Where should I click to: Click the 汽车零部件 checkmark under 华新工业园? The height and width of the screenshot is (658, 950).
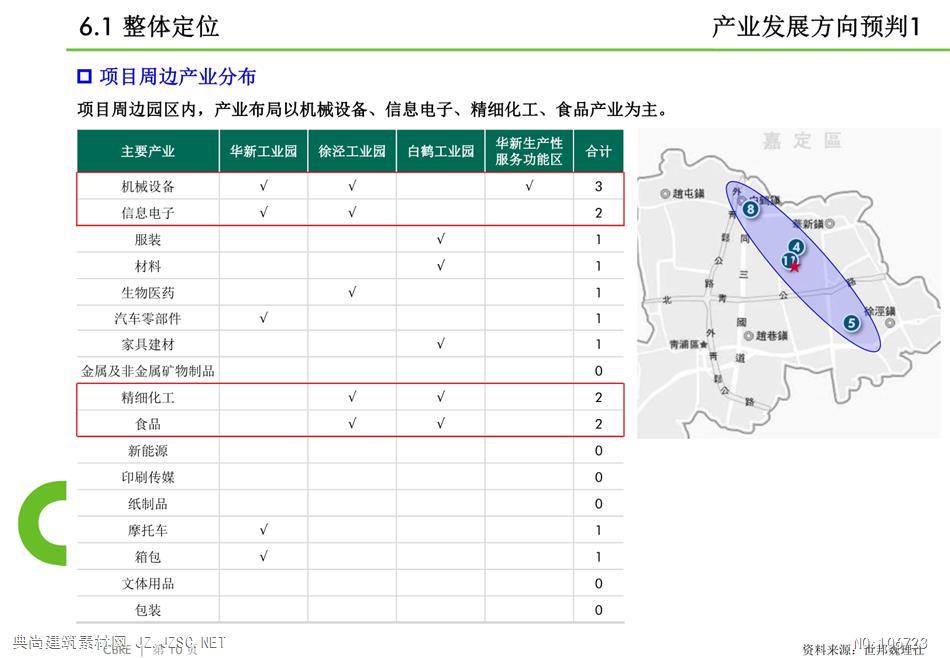tap(264, 317)
